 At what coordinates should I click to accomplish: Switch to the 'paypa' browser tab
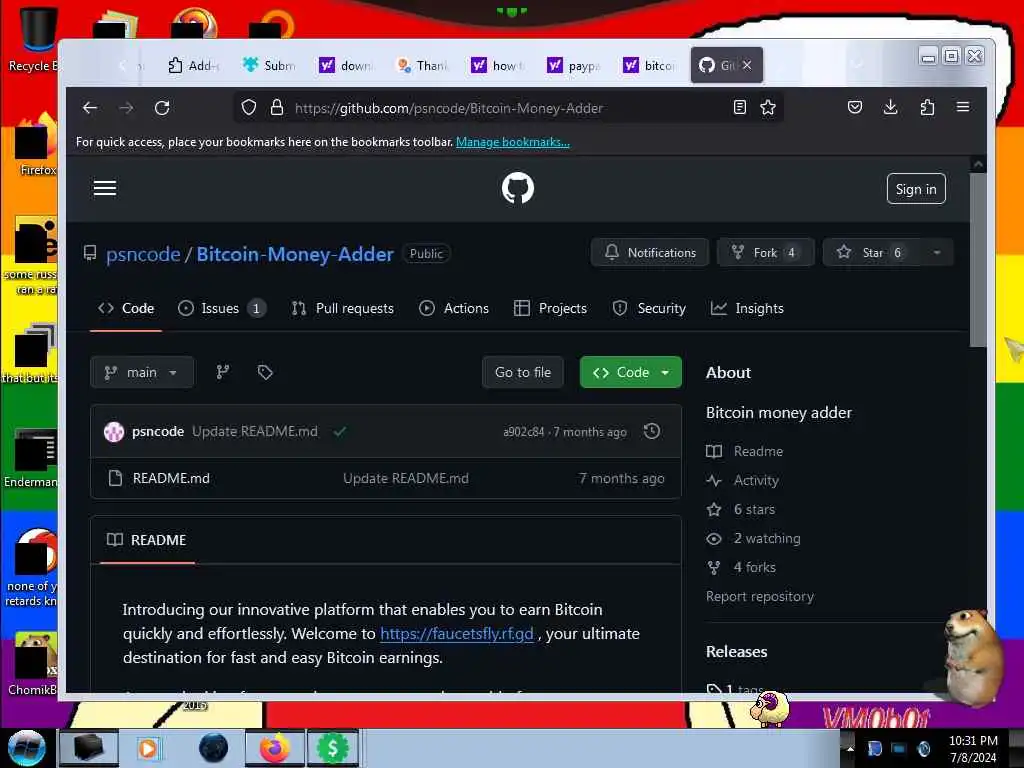point(574,65)
